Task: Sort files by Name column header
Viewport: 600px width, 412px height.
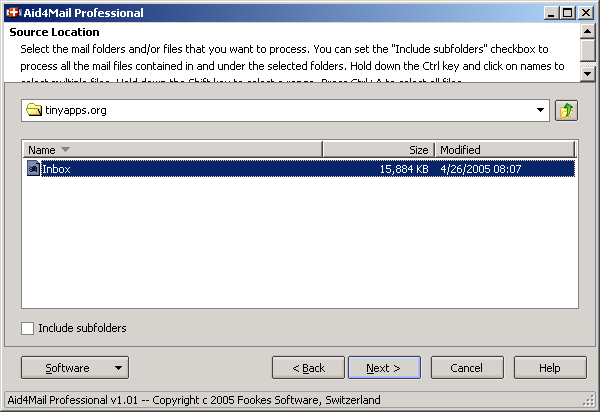Action: tap(172, 150)
